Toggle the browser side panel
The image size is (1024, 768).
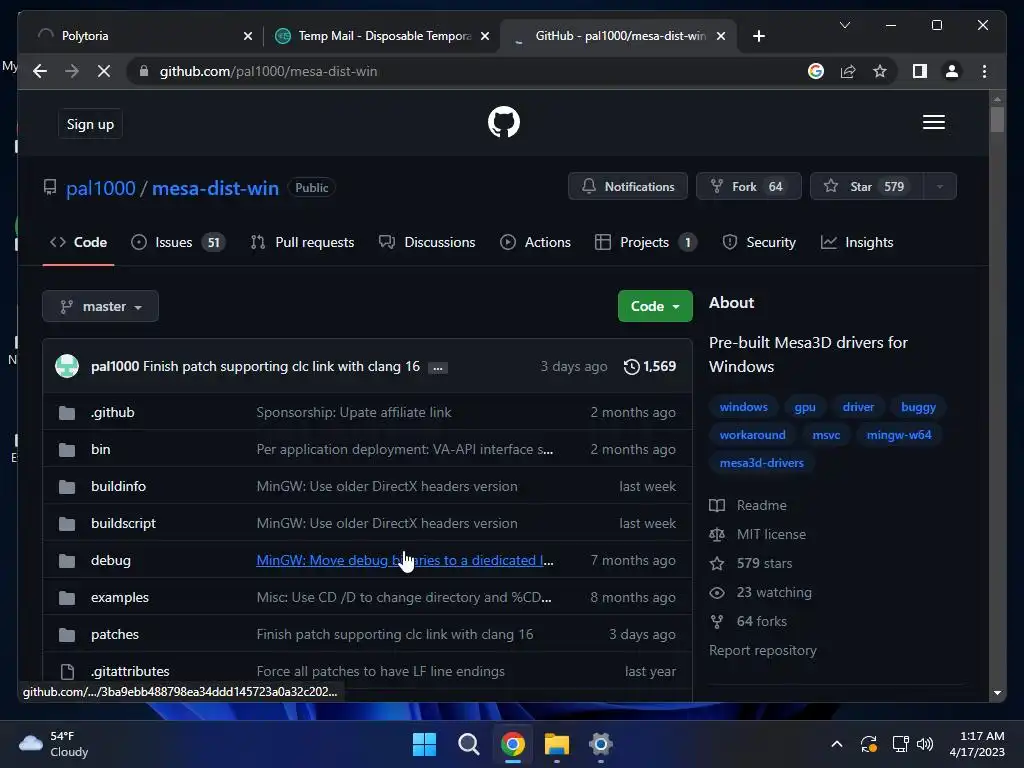[920, 71]
